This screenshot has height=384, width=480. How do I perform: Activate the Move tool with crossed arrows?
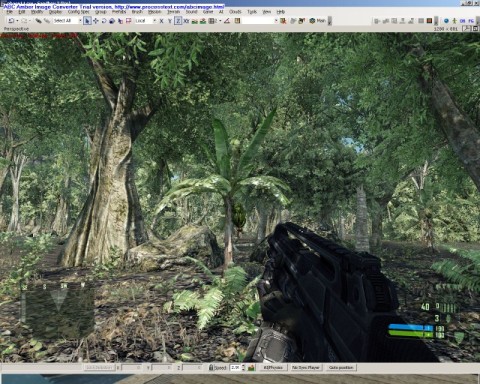pyautogui.click(x=96, y=21)
